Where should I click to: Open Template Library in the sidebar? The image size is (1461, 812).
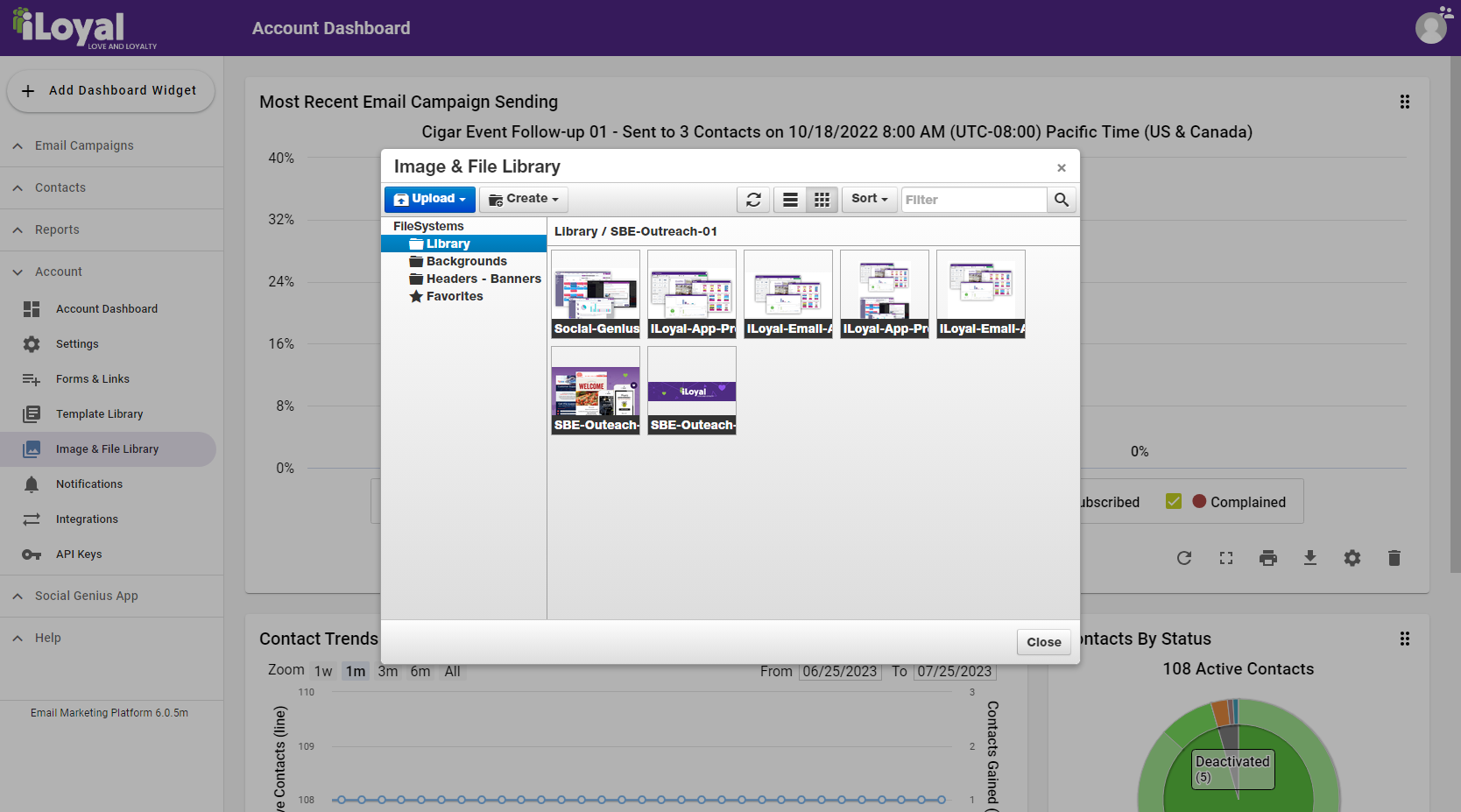99,414
